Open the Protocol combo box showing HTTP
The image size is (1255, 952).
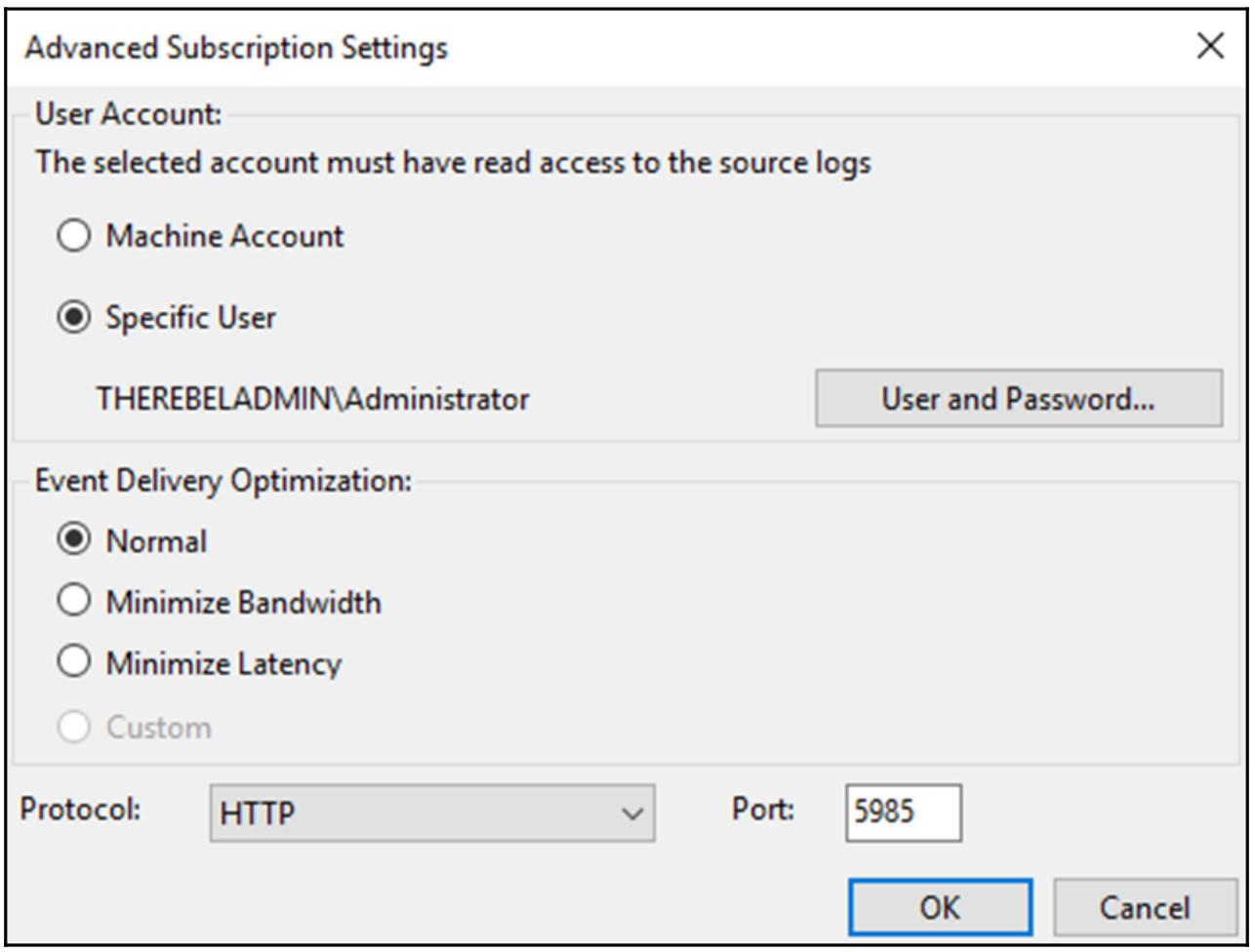point(431,813)
